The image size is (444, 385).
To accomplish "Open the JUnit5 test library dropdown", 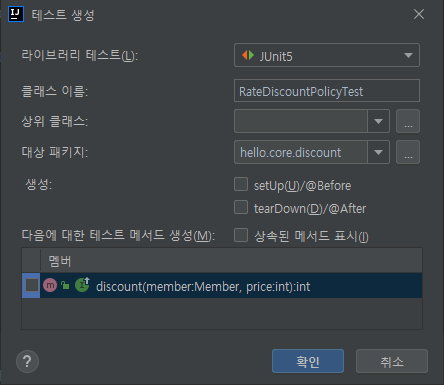I will [x=327, y=55].
